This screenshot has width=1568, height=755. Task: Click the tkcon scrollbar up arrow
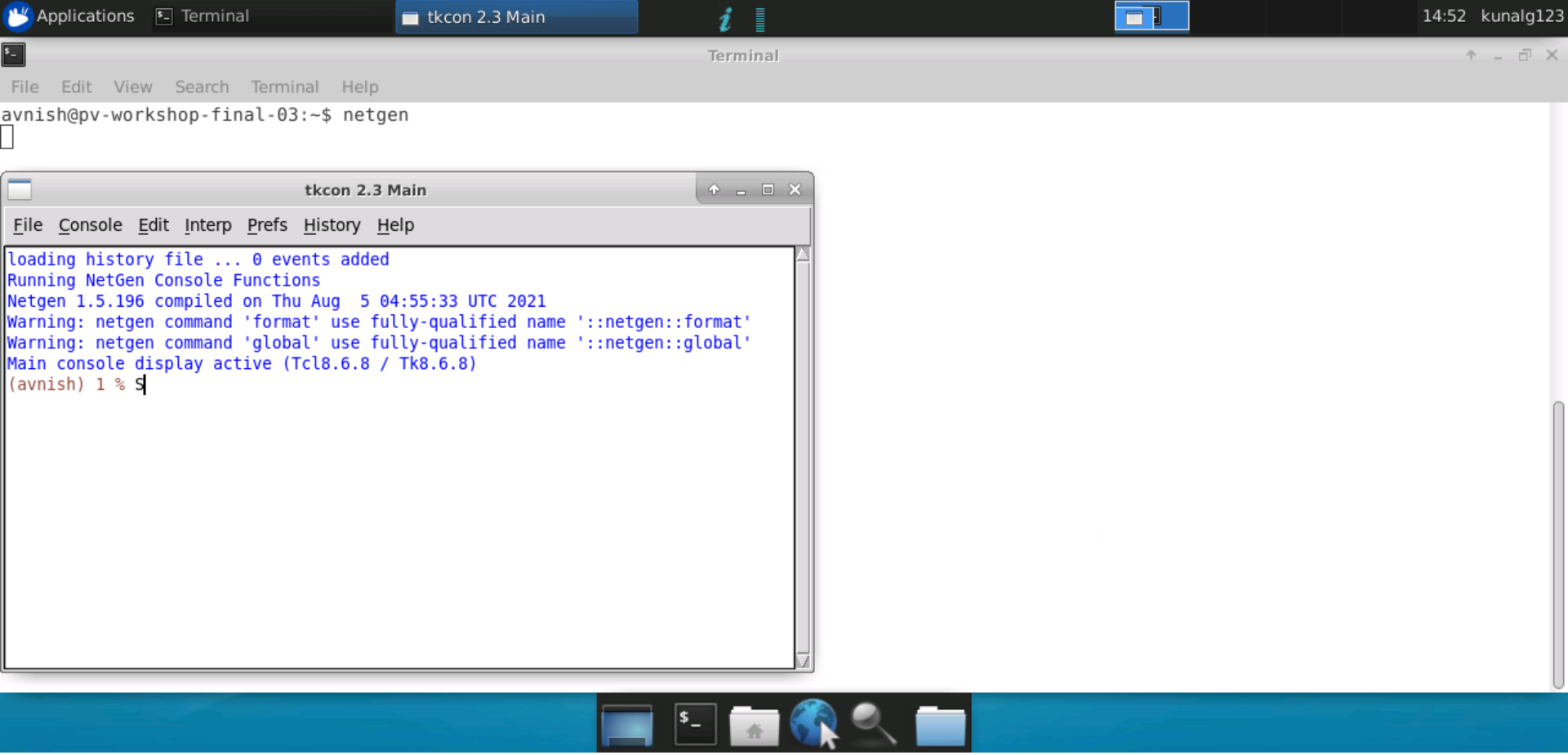coord(804,254)
